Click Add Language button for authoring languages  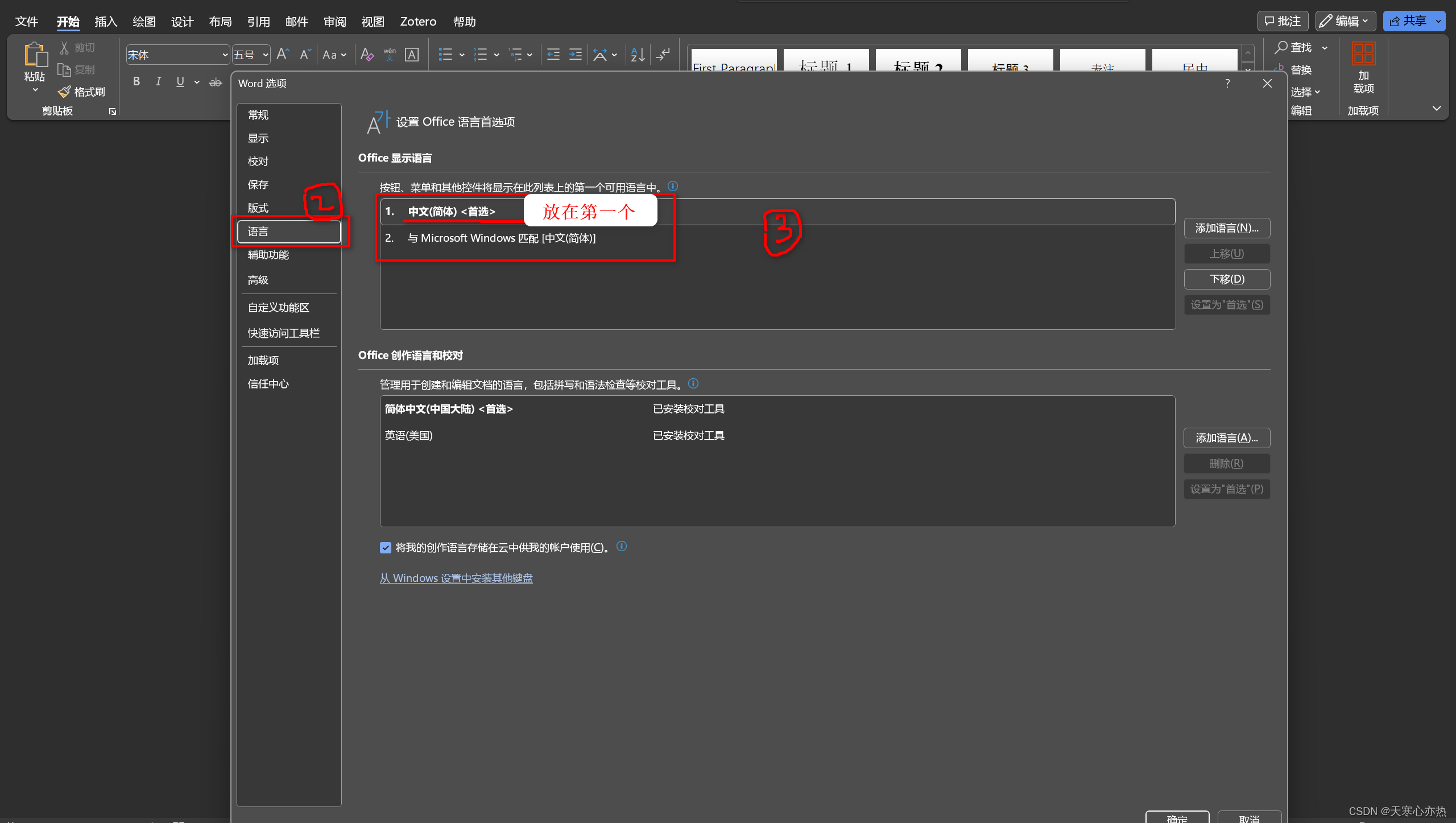click(x=1227, y=438)
